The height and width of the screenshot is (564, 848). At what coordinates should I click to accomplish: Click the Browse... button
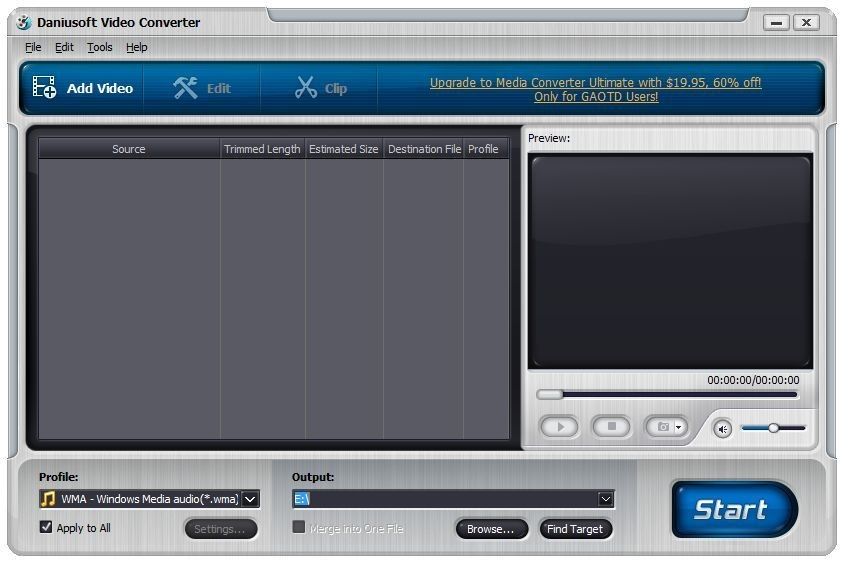tap(492, 529)
